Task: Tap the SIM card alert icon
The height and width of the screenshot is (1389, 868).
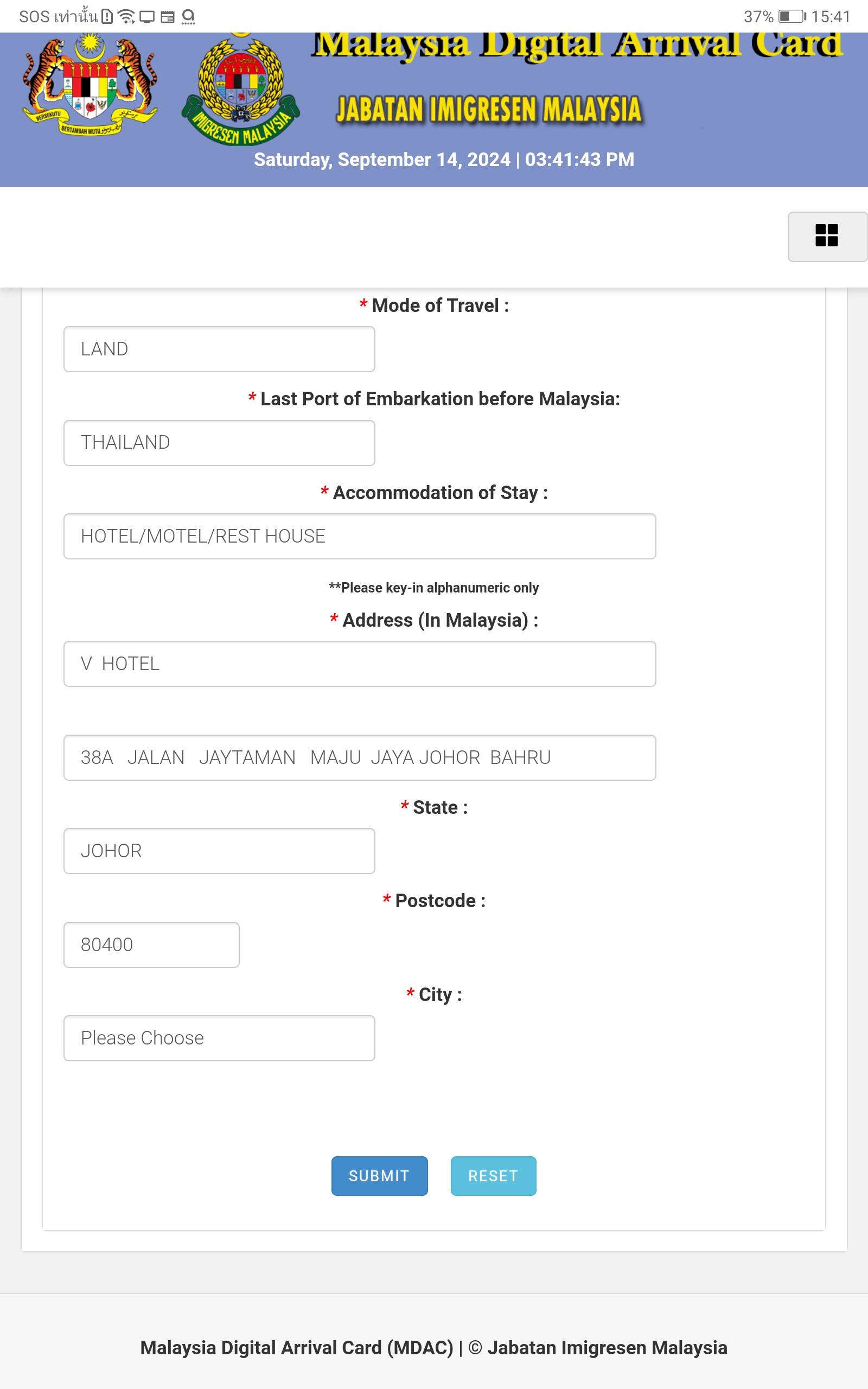Action: 107,17
